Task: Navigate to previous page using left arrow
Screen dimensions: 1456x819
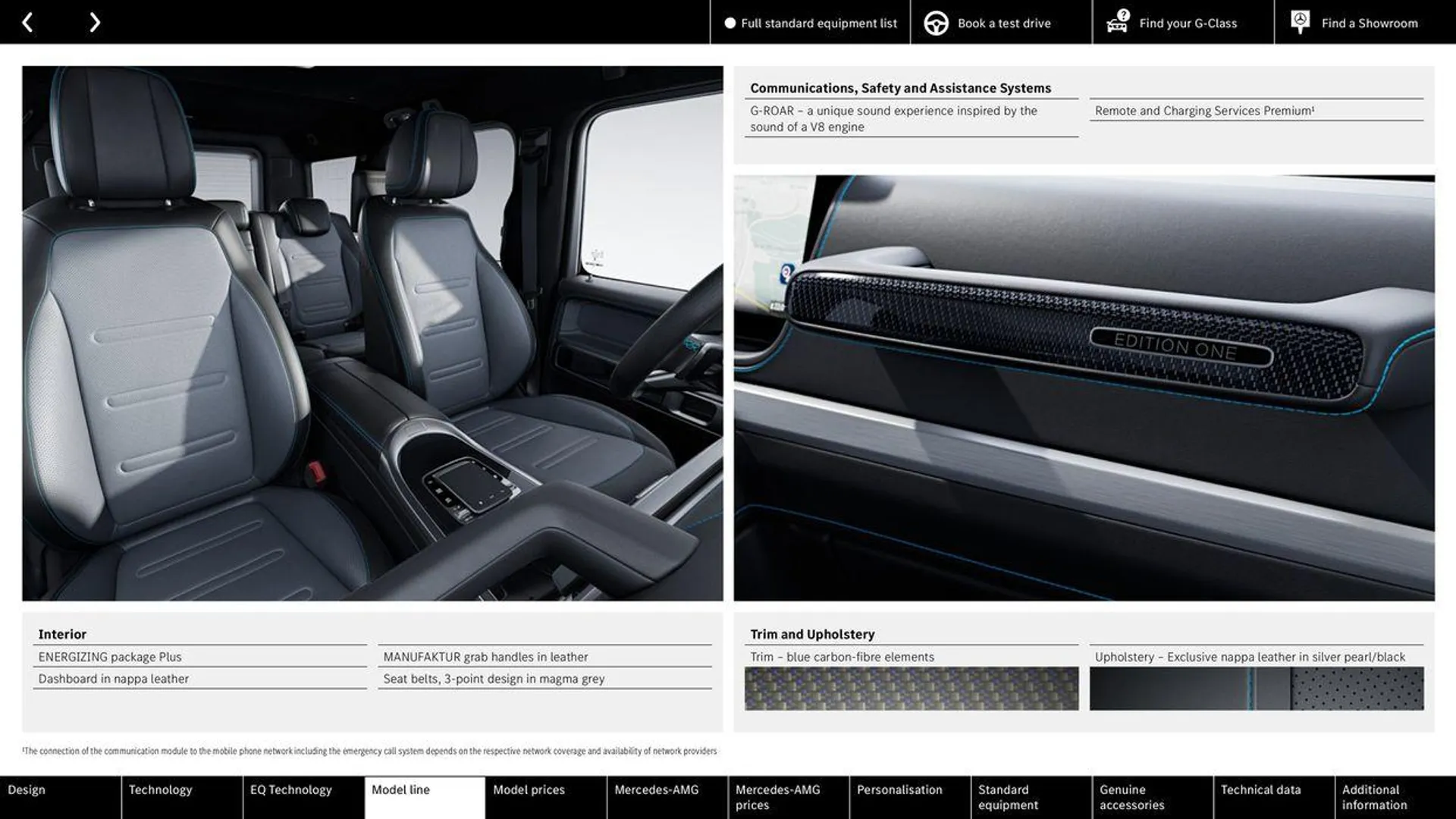Action: [27, 21]
